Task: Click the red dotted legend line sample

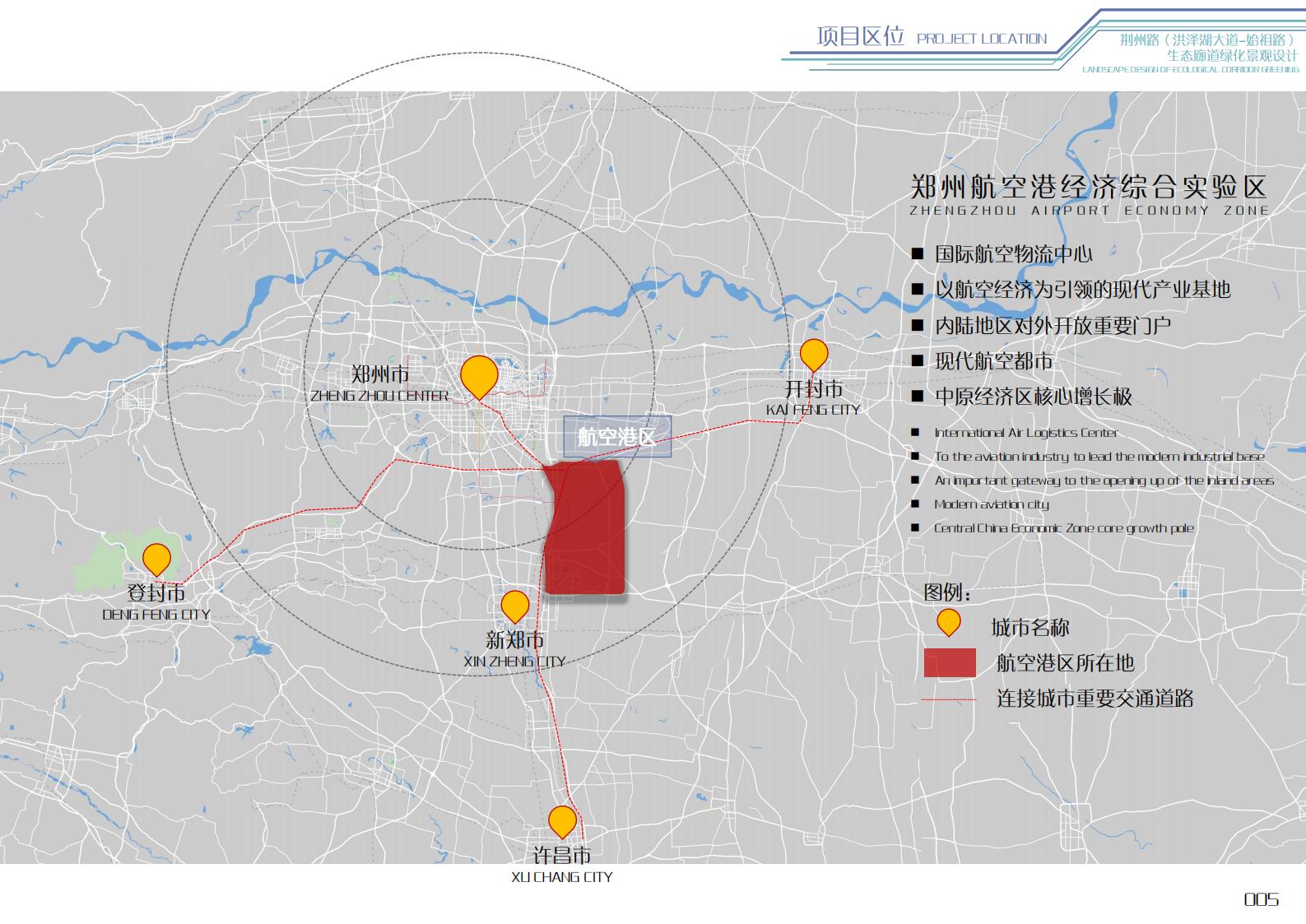Action: (x=949, y=700)
